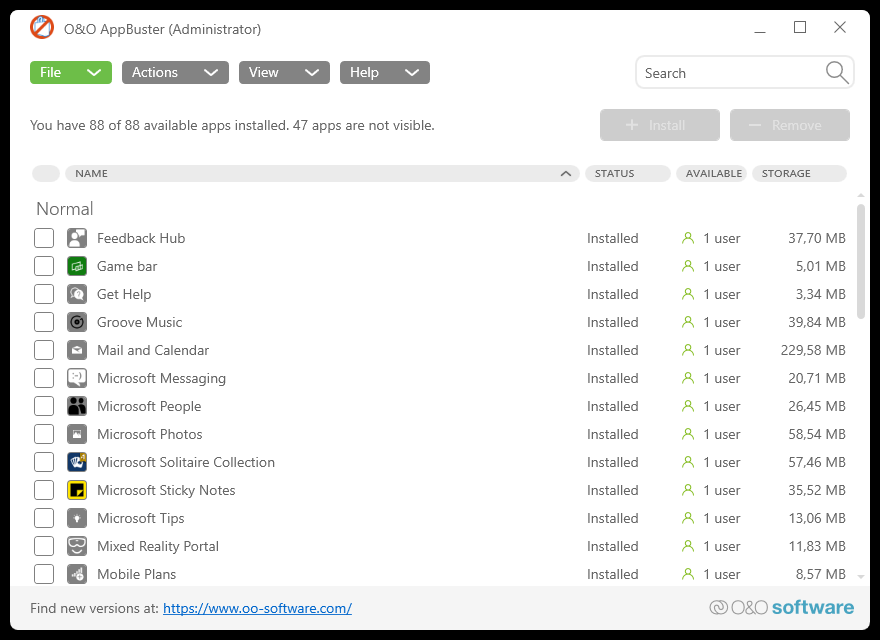Open the Help dropdown menu
This screenshot has width=880, height=640.
click(384, 72)
